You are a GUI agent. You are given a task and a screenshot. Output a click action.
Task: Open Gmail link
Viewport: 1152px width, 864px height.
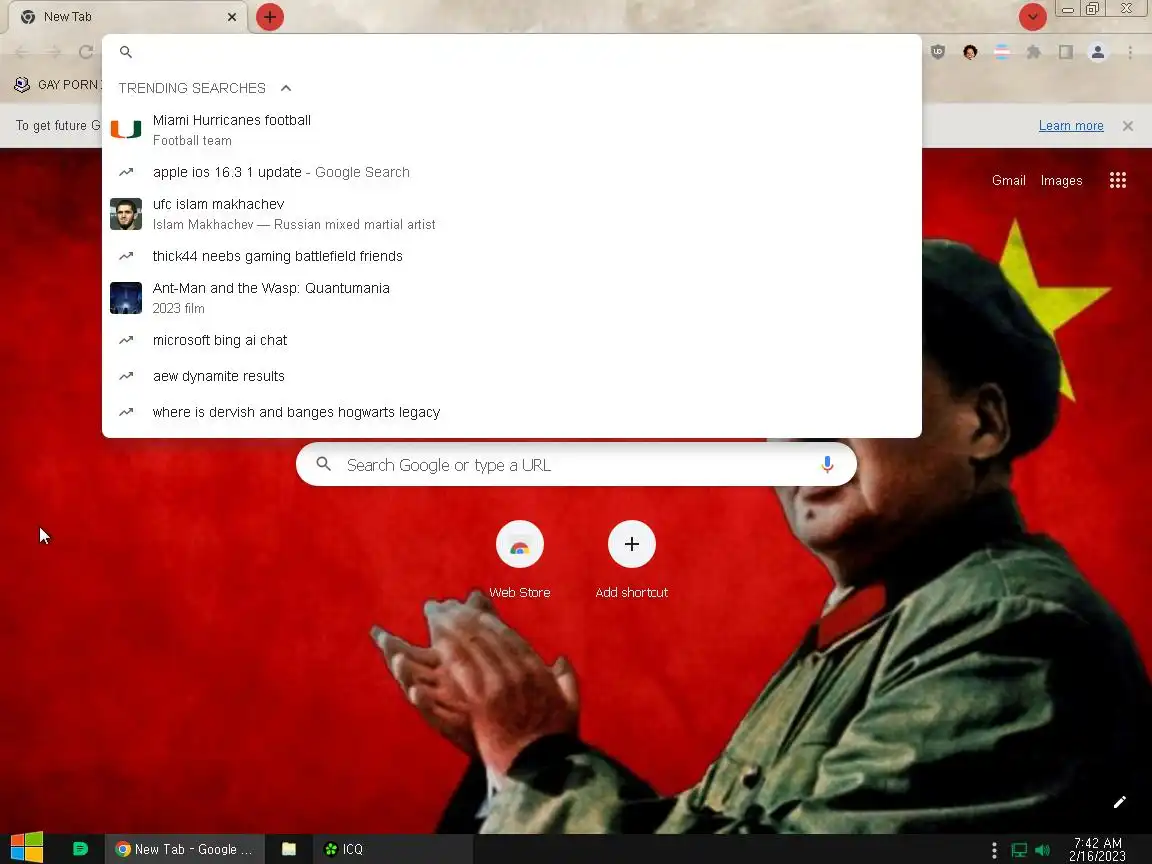click(1008, 181)
